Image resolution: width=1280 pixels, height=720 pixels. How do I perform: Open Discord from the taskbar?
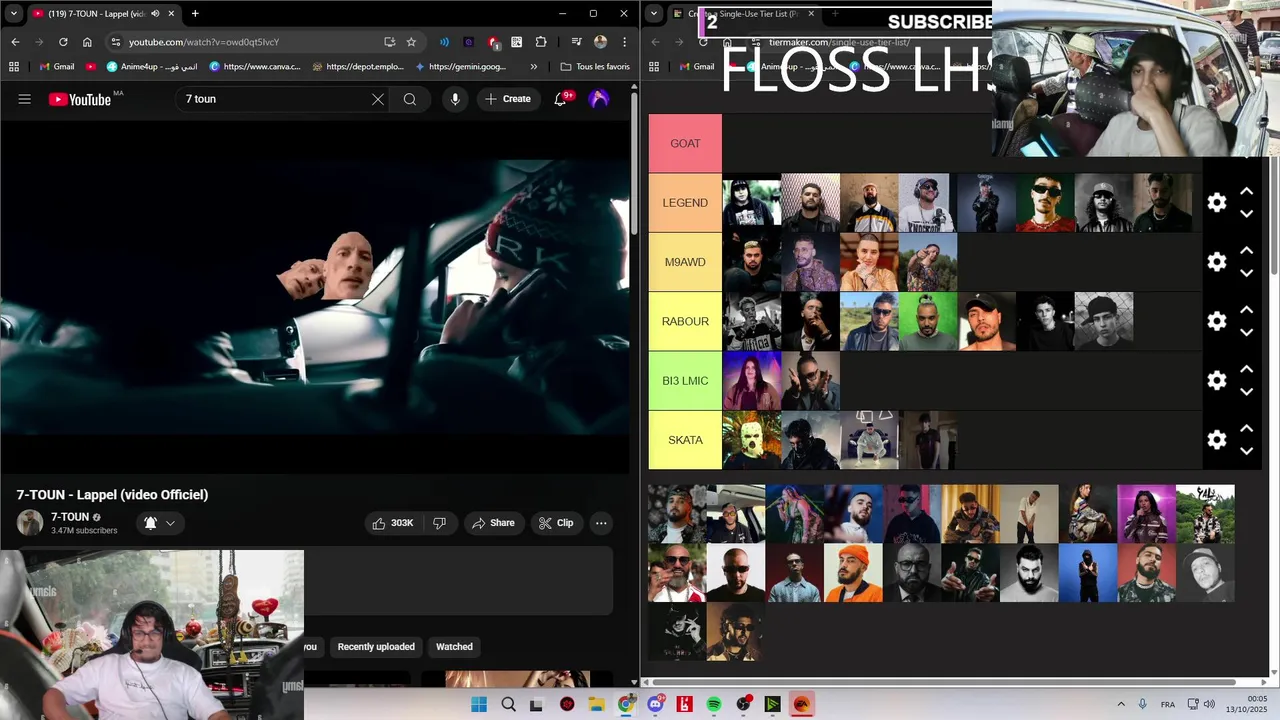[x=655, y=704]
